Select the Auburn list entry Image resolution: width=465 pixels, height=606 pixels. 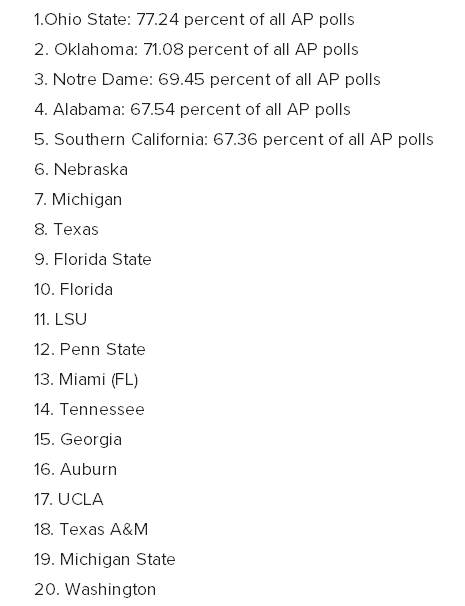pos(75,469)
